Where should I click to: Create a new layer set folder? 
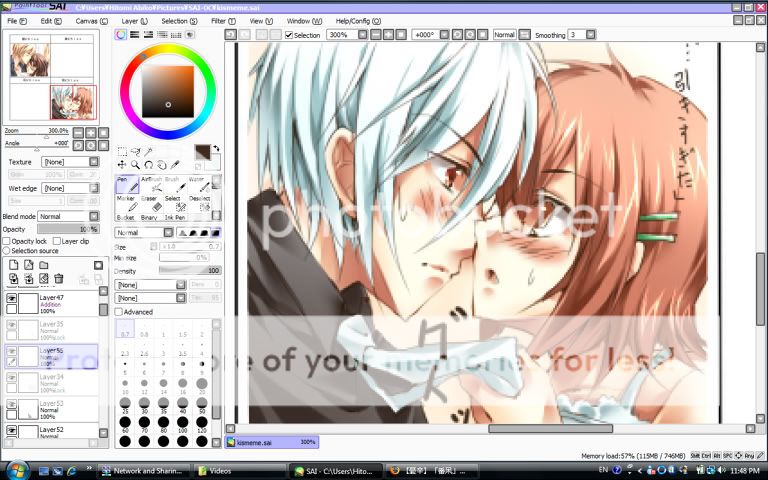pyautogui.click(x=44, y=265)
